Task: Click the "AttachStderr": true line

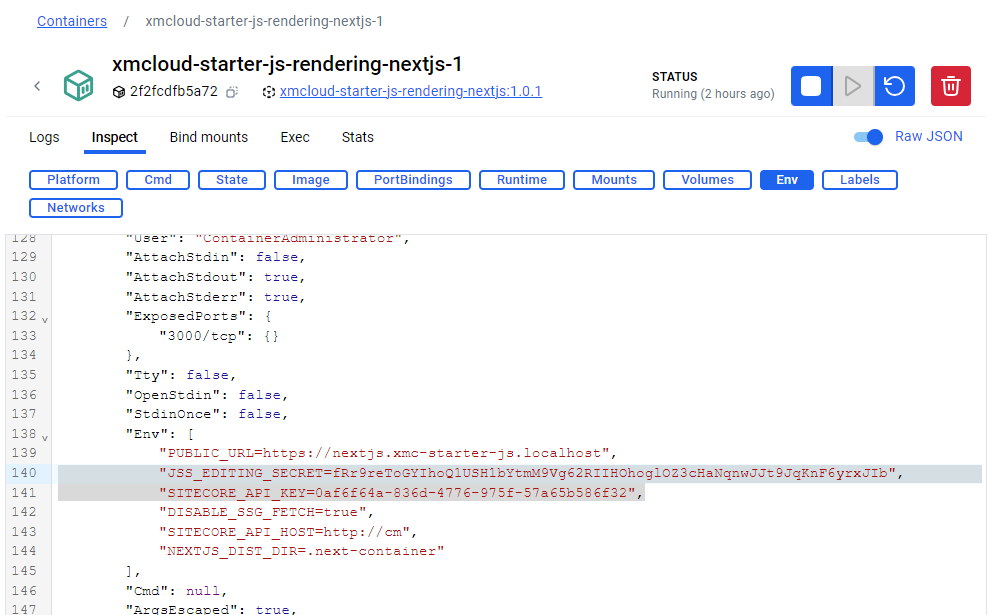Action: (x=215, y=297)
